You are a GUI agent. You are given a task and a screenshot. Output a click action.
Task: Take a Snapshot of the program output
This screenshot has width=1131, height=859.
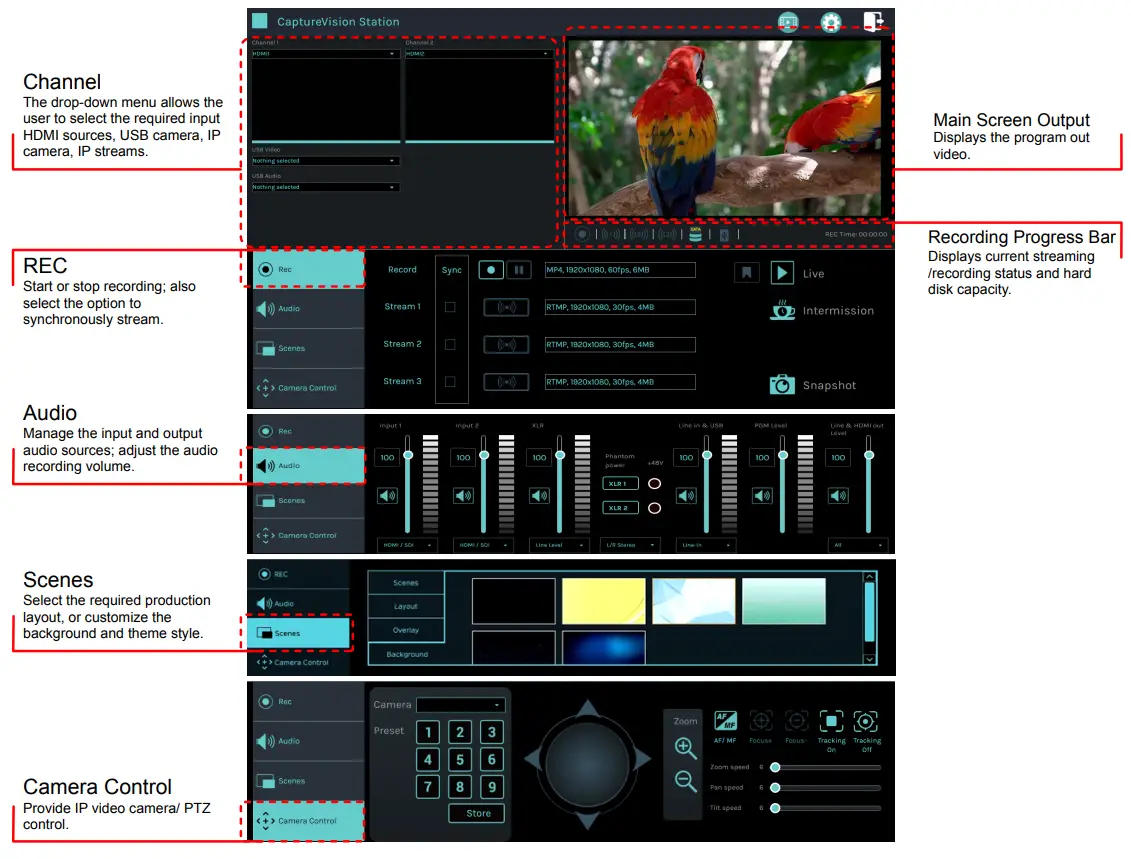pos(785,385)
